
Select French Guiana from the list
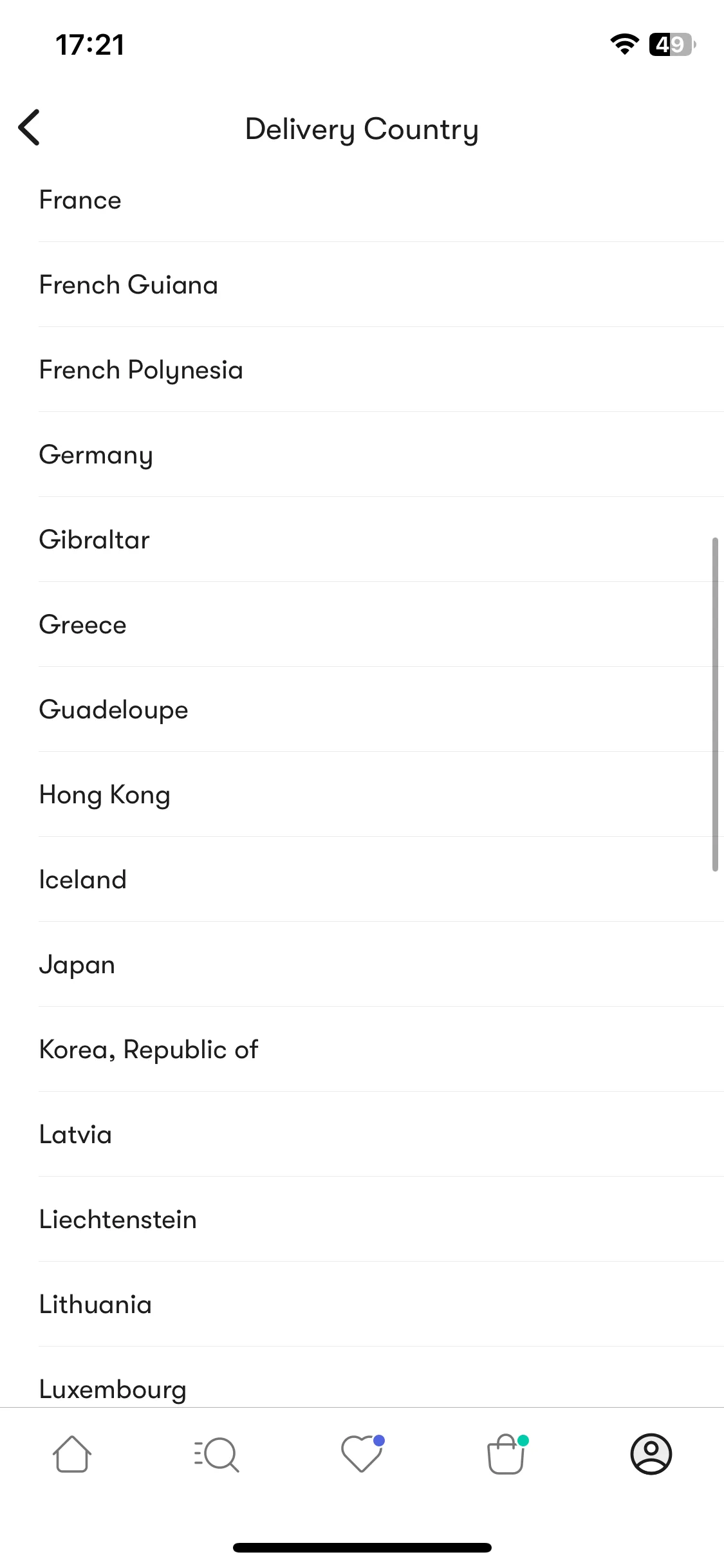point(381,285)
